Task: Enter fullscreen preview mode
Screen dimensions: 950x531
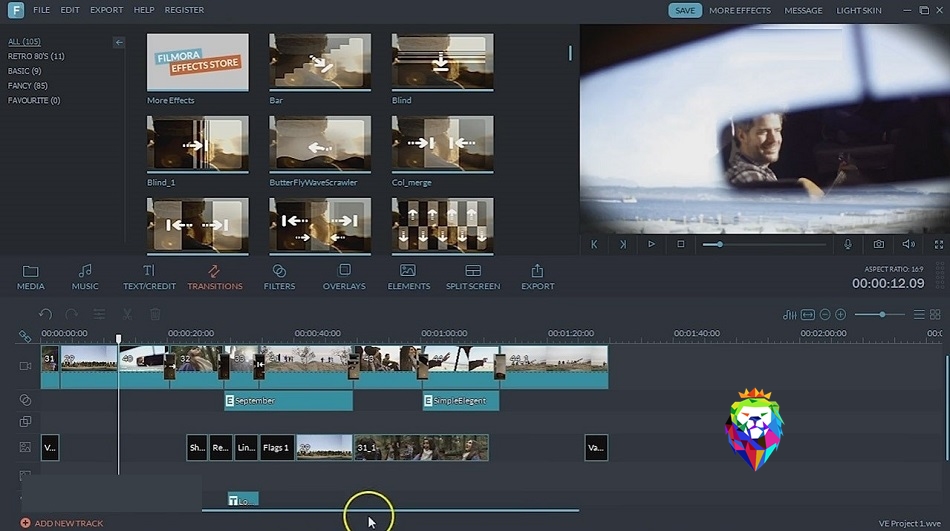Action: (x=938, y=245)
